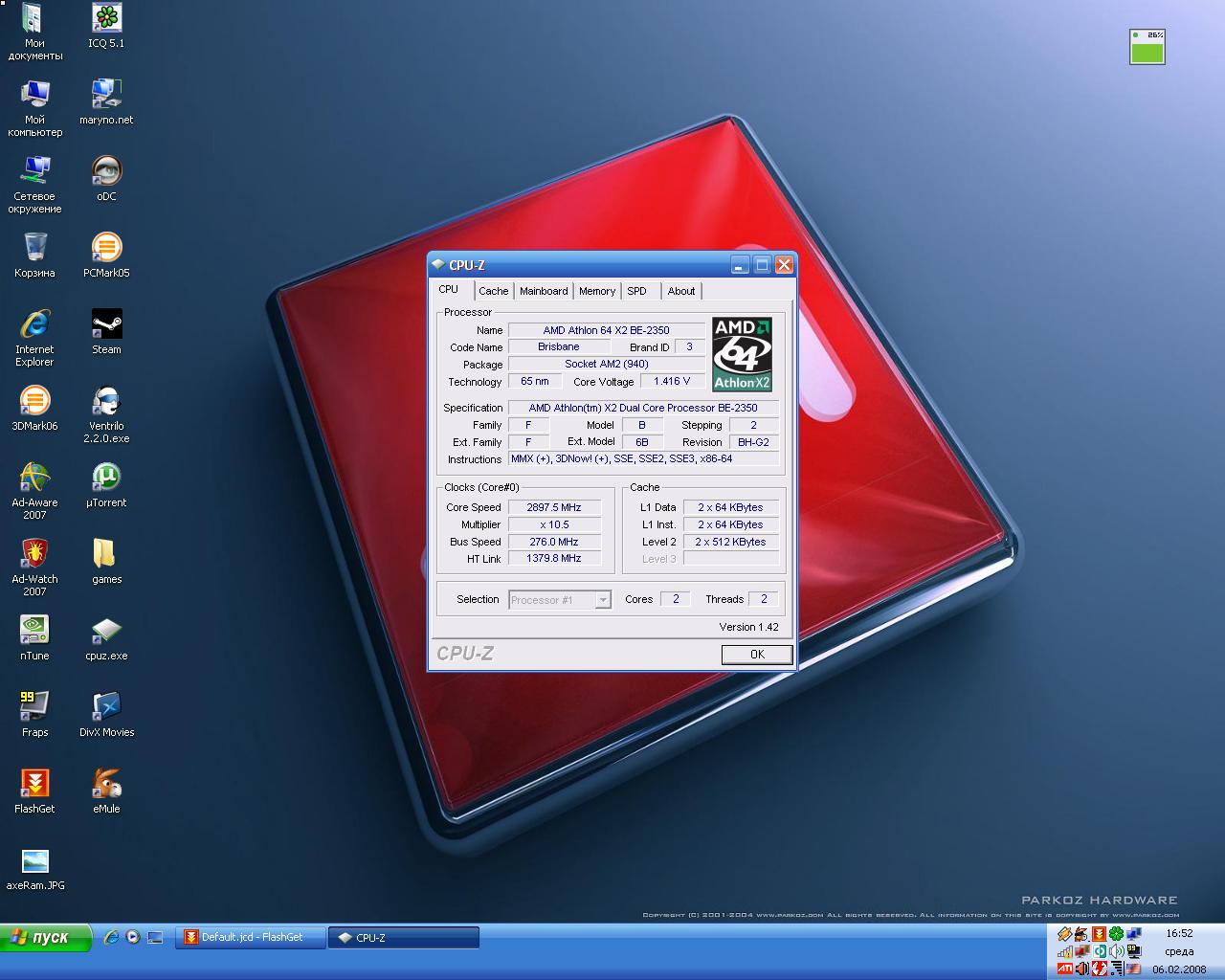Open DivX Movies desktop icon
This screenshot has height=980, width=1225.
pyautogui.click(x=106, y=715)
